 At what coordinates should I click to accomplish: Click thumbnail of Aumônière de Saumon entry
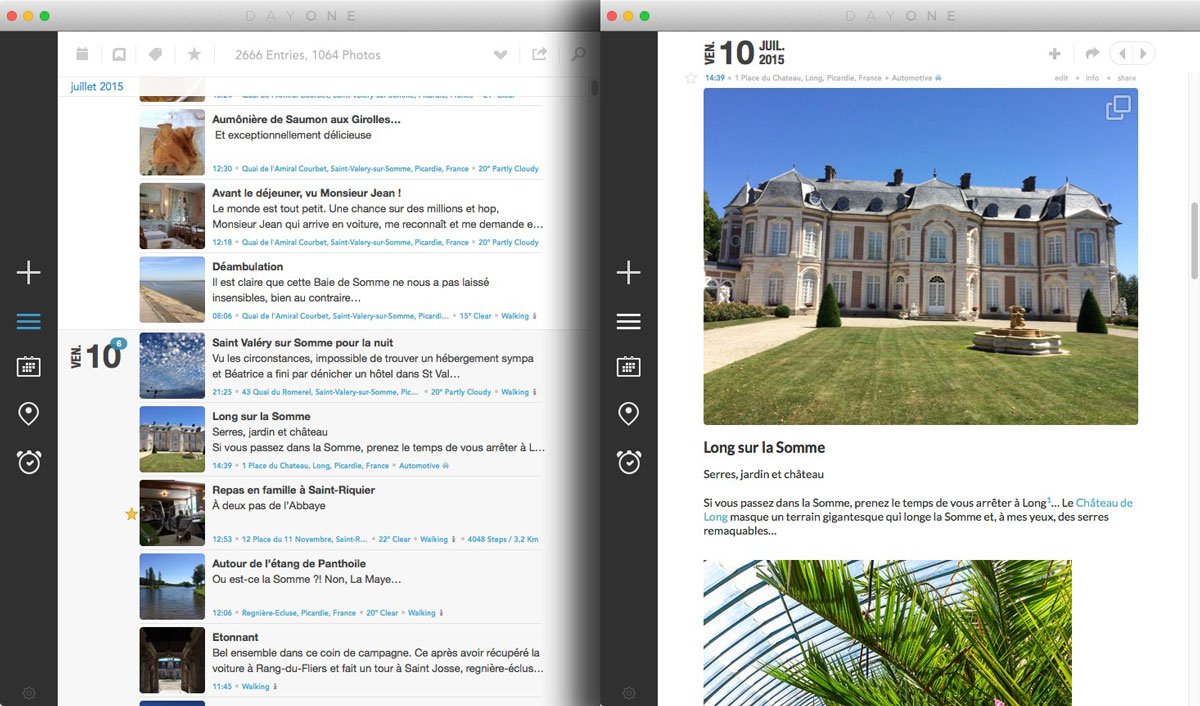[172, 142]
